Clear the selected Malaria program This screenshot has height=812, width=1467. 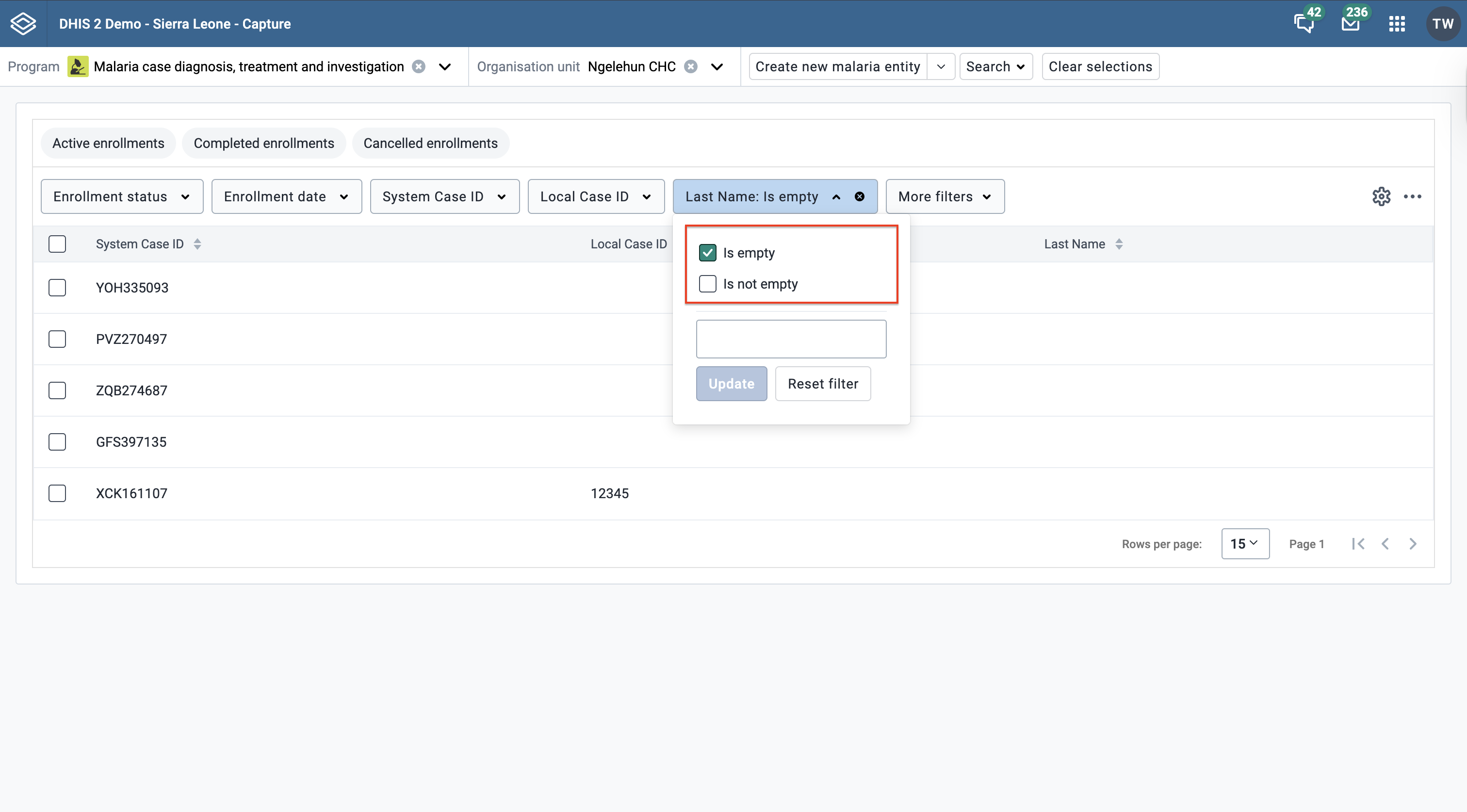point(419,66)
